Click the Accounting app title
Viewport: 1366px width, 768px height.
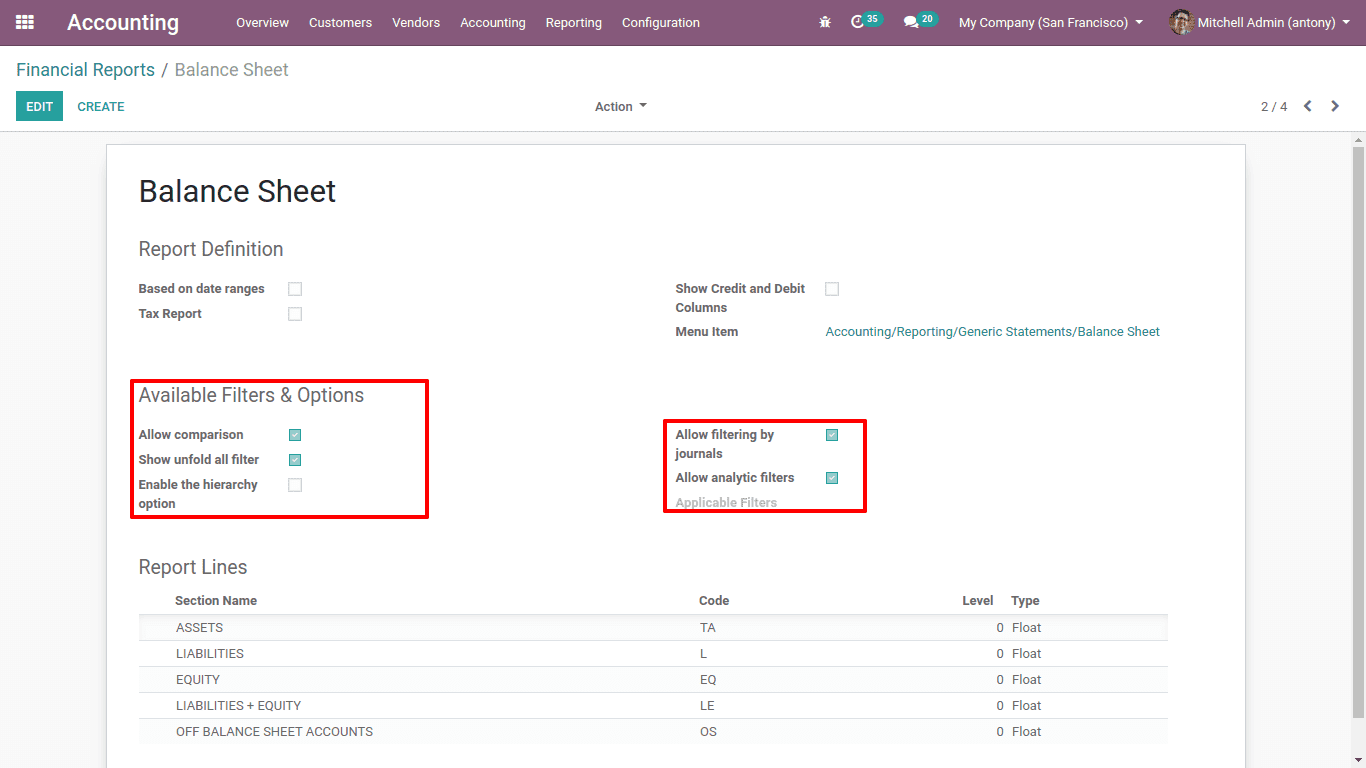coord(123,22)
